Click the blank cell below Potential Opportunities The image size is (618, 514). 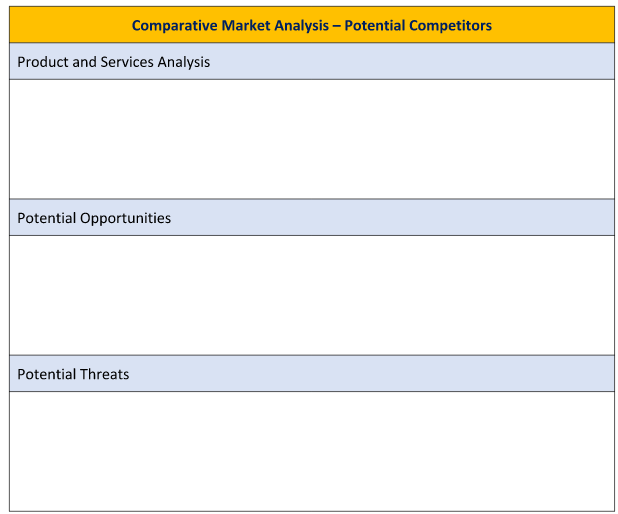(311, 295)
